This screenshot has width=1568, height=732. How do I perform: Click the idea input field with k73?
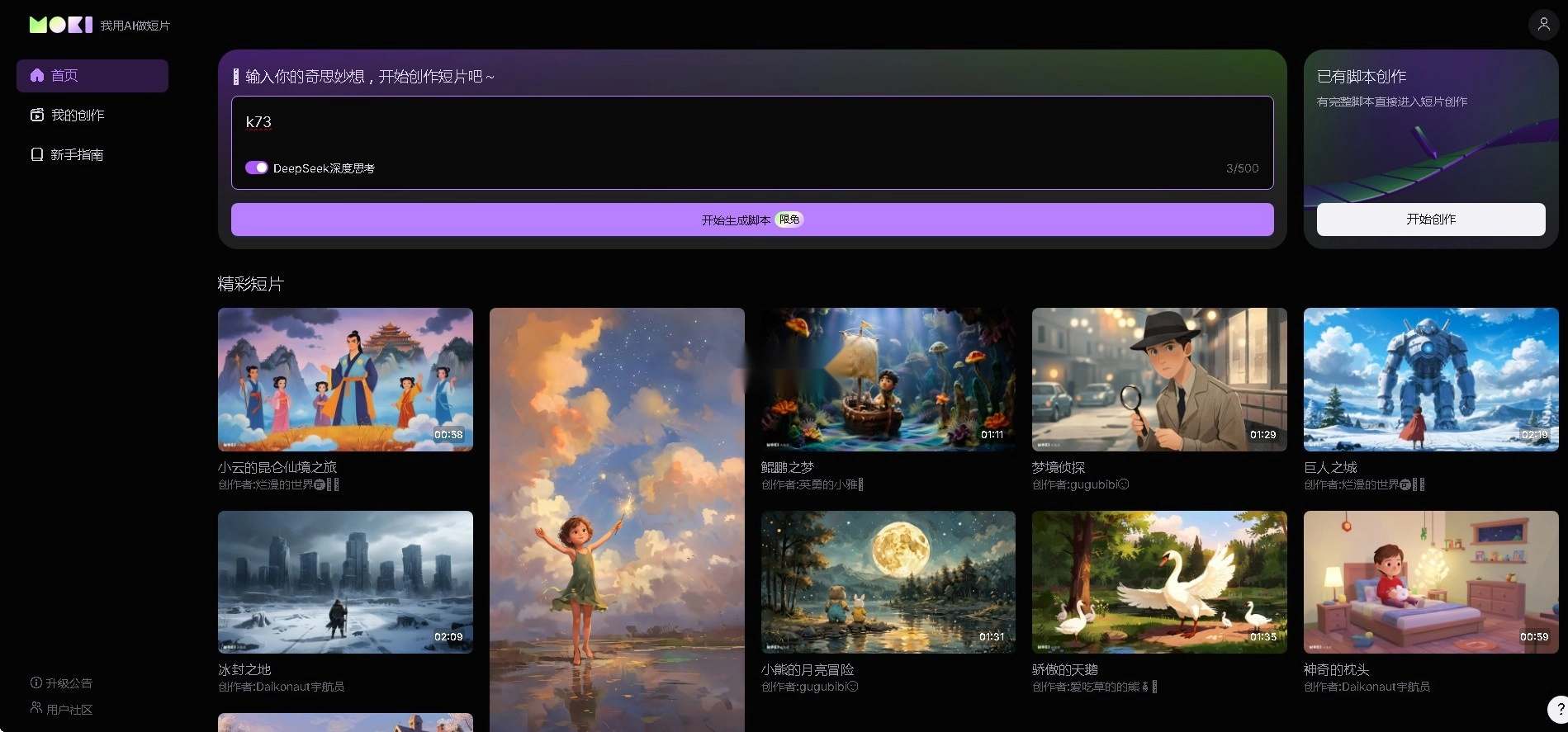click(751, 132)
